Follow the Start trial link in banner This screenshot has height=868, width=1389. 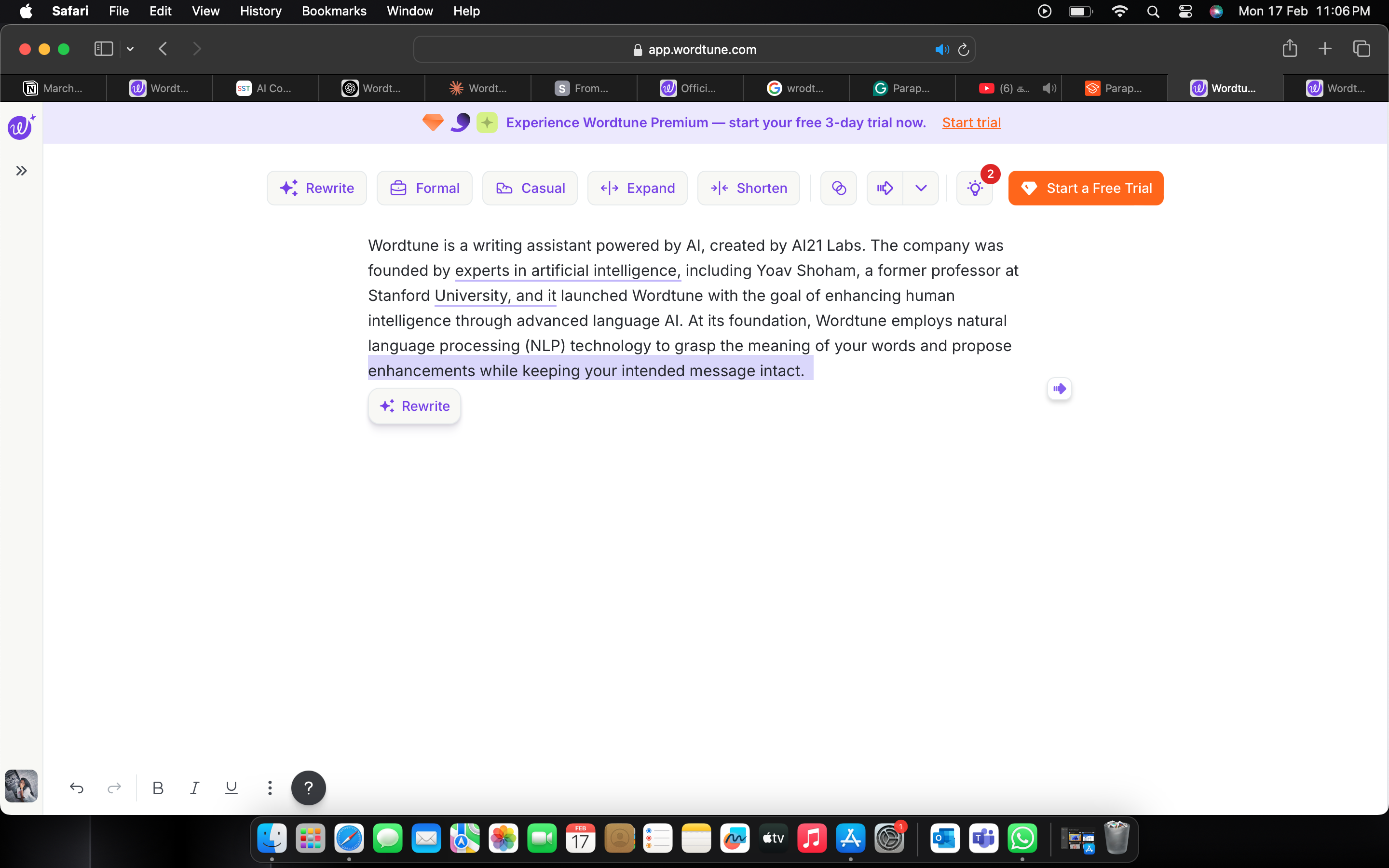coord(971,122)
